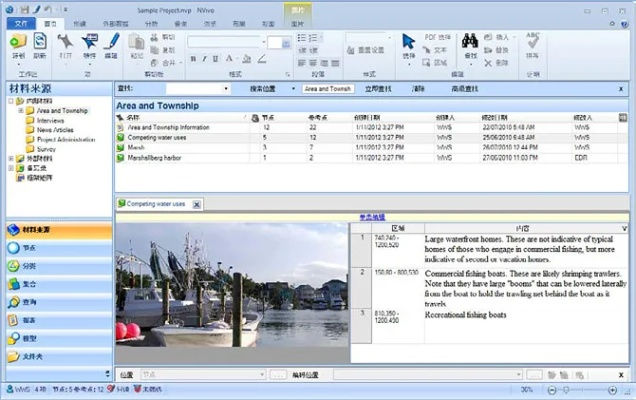Image resolution: width=636 pixels, height=400 pixels.
Task: Expand the Externals folder tree node
Action: coord(11,158)
